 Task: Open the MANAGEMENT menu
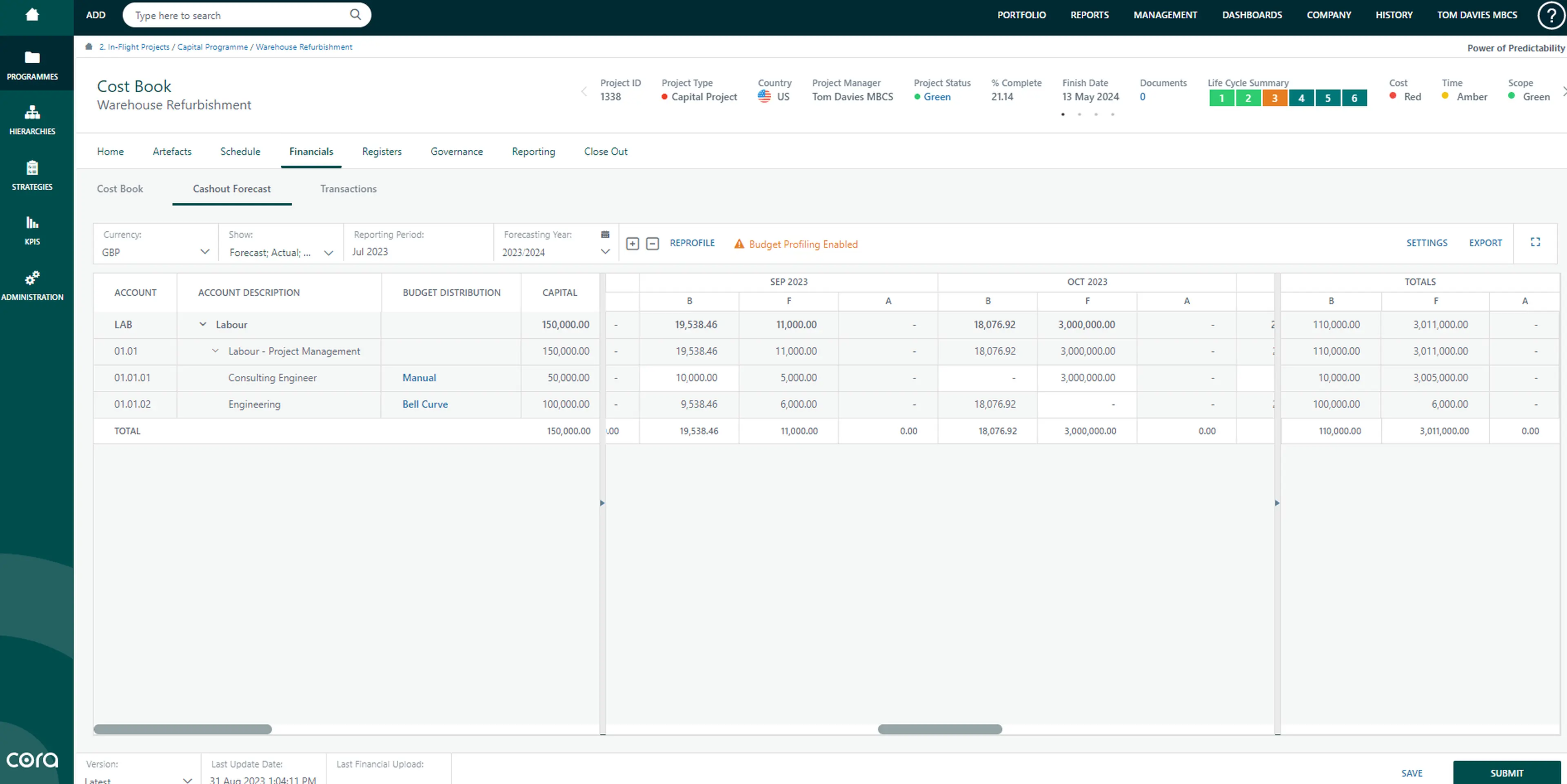(x=1165, y=15)
